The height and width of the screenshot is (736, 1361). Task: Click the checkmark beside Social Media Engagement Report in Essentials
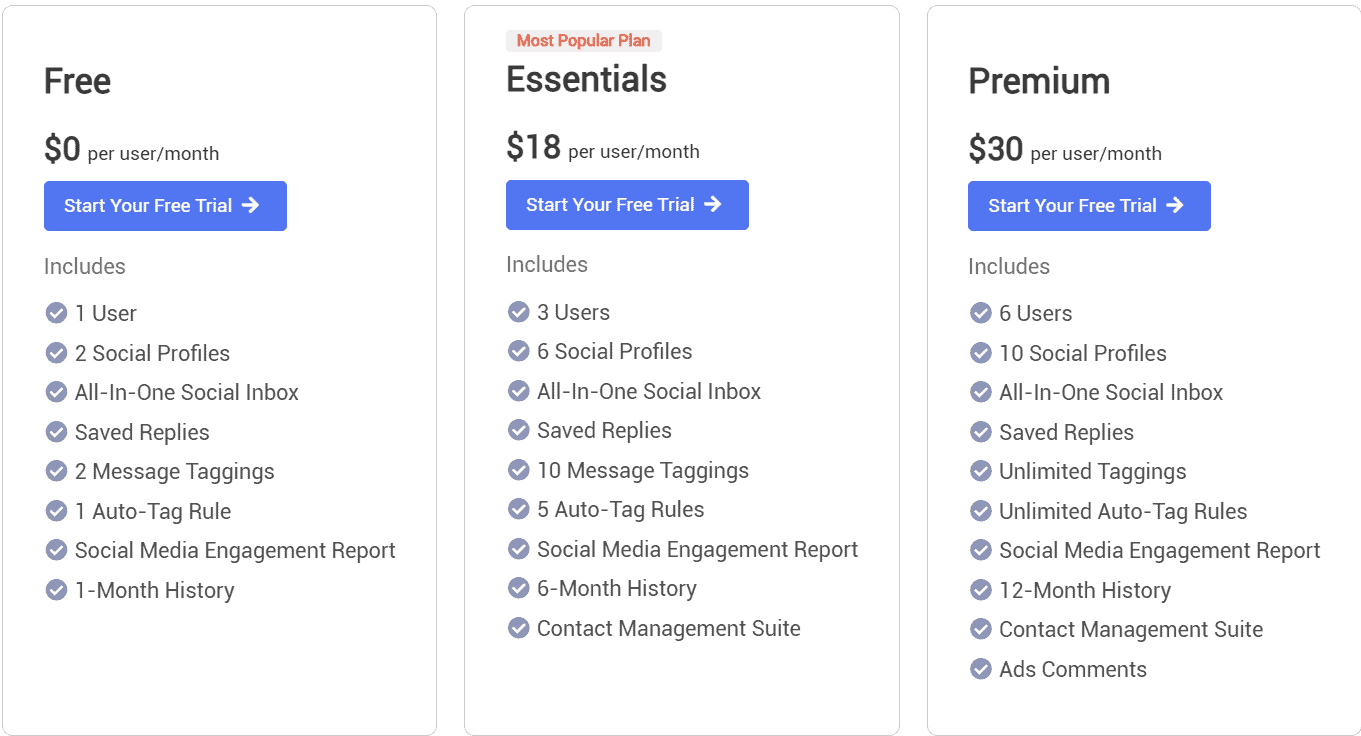click(518, 549)
